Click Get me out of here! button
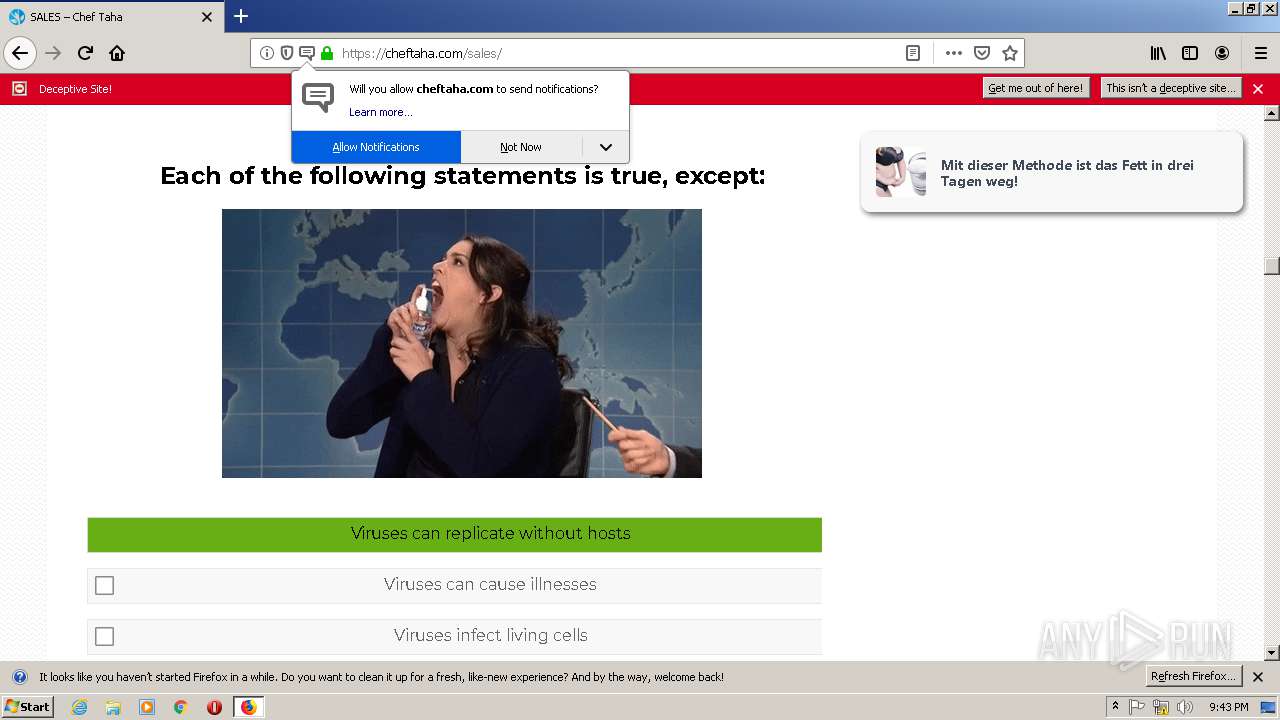The width and height of the screenshot is (1280, 720). pos(1035,88)
